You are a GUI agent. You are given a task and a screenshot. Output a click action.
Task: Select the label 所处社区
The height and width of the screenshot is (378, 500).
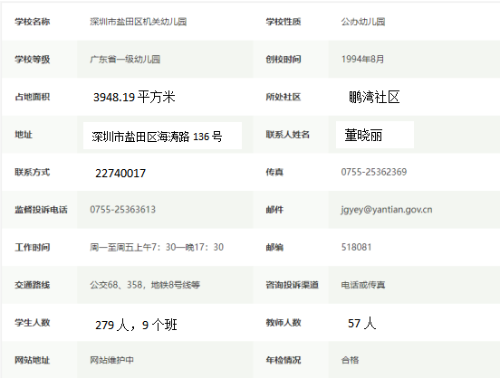point(283,97)
